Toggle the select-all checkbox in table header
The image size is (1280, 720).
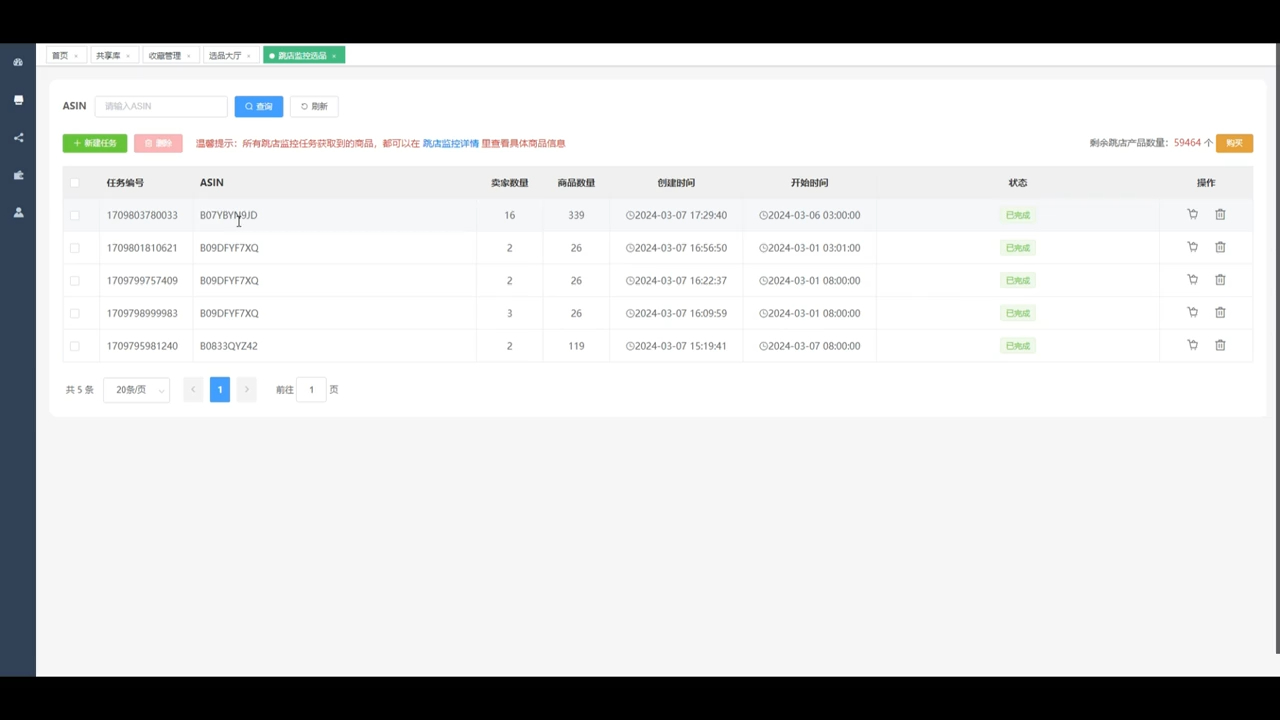(74, 183)
